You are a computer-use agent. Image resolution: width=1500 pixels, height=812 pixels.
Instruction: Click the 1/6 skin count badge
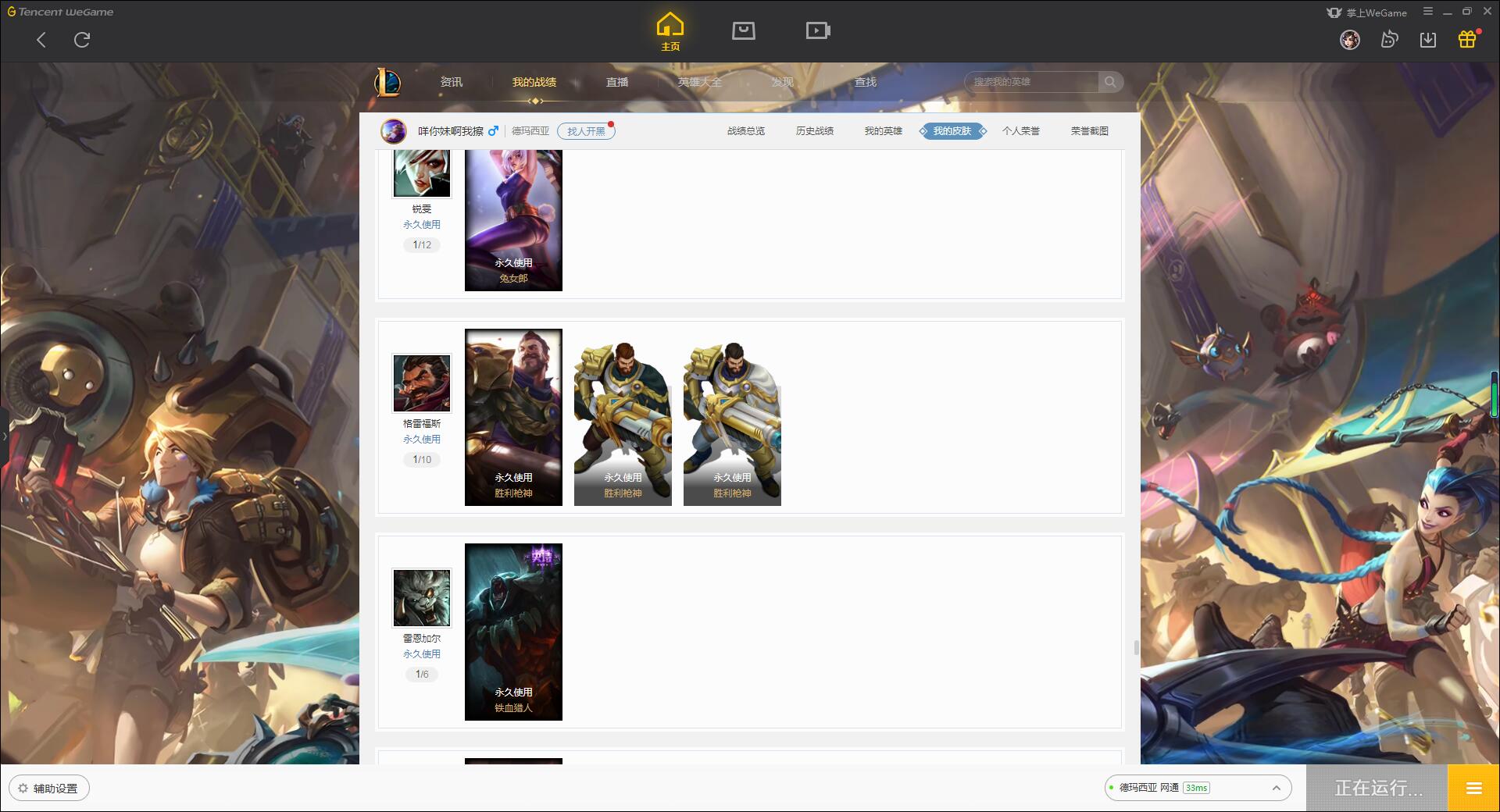coord(422,675)
